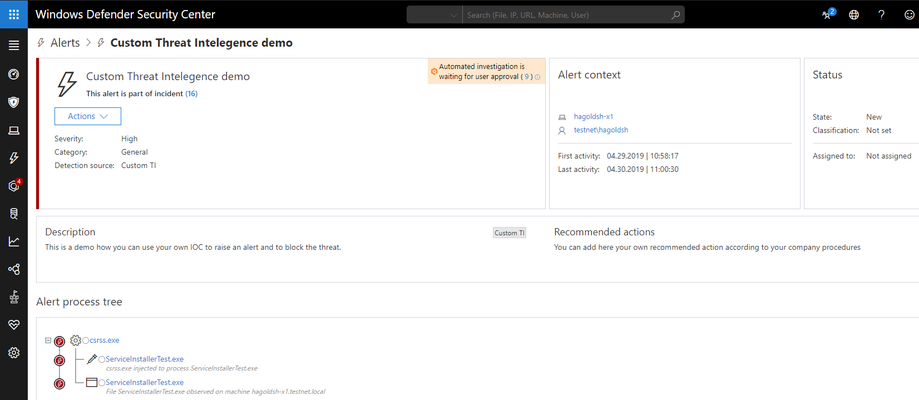
Task: Click the large lightning bolt alert icon
Action: pos(67,83)
